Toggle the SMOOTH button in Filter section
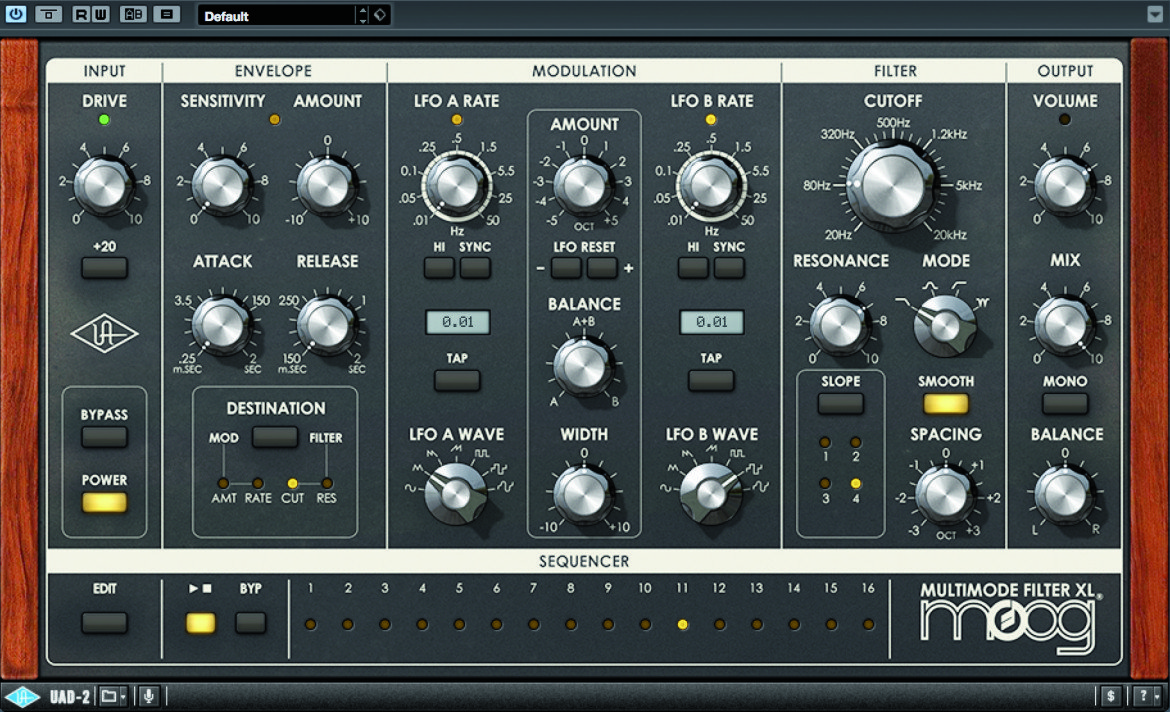The width and height of the screenshot is (1170, 712). (945, 404)
